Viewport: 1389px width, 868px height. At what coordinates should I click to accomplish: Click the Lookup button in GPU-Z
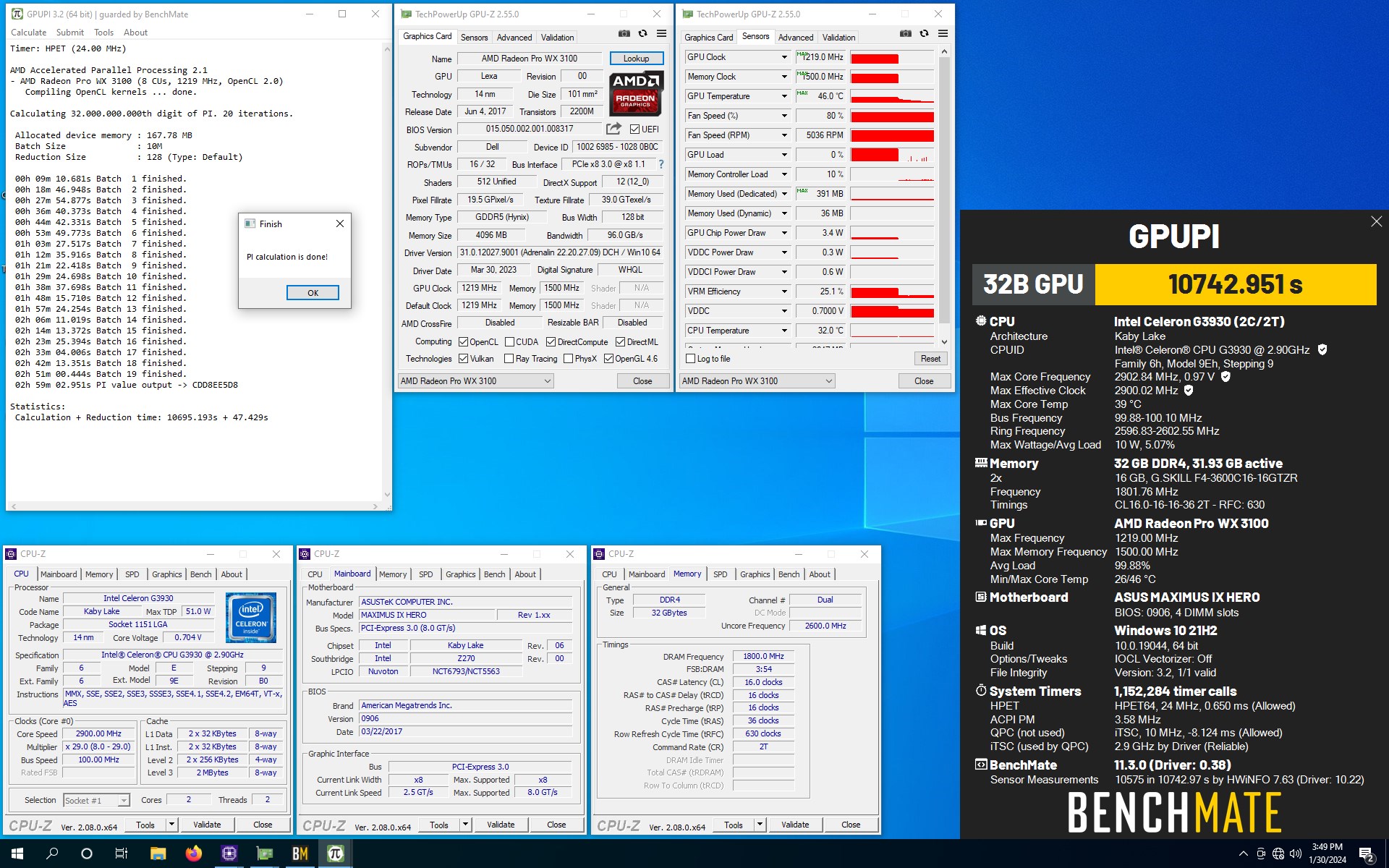636,59
